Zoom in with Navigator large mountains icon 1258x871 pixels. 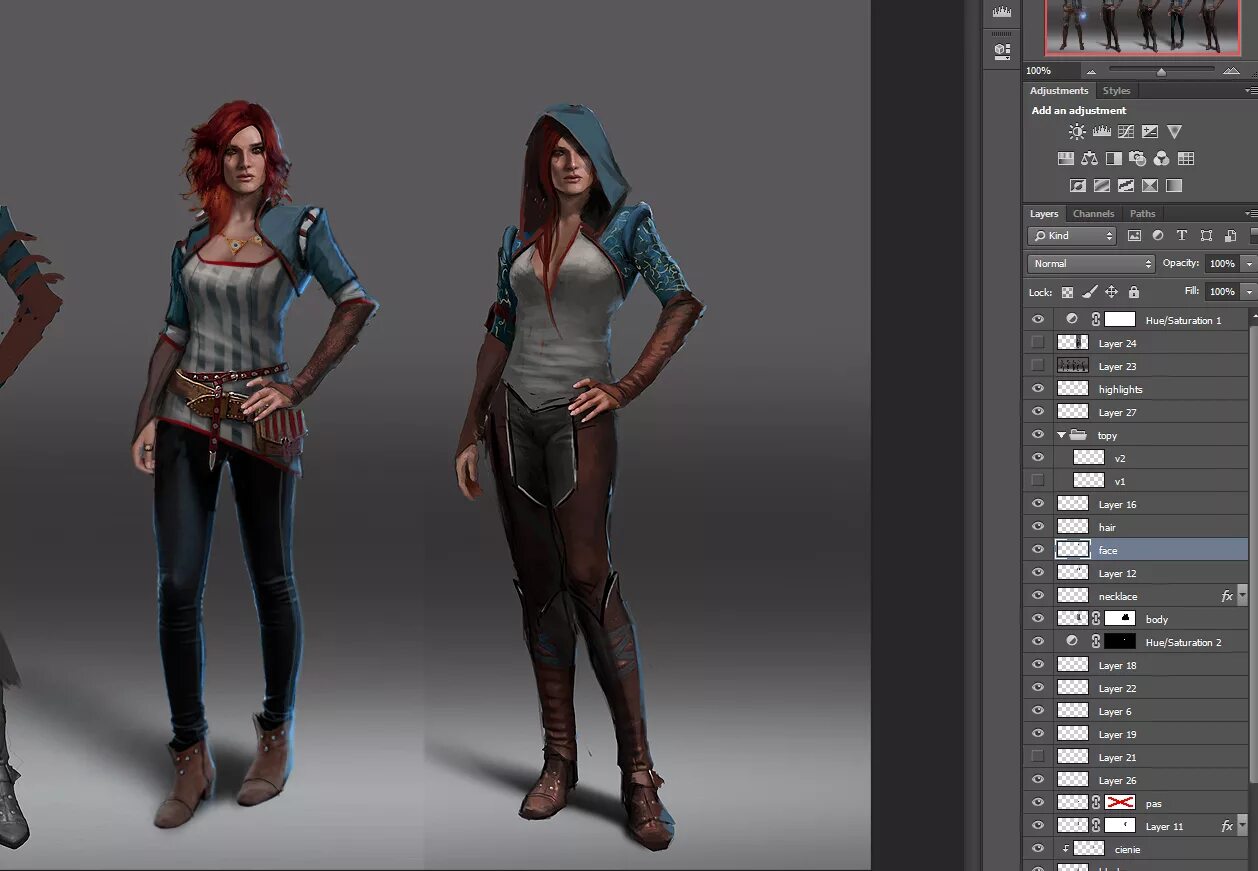point(1231,71)
